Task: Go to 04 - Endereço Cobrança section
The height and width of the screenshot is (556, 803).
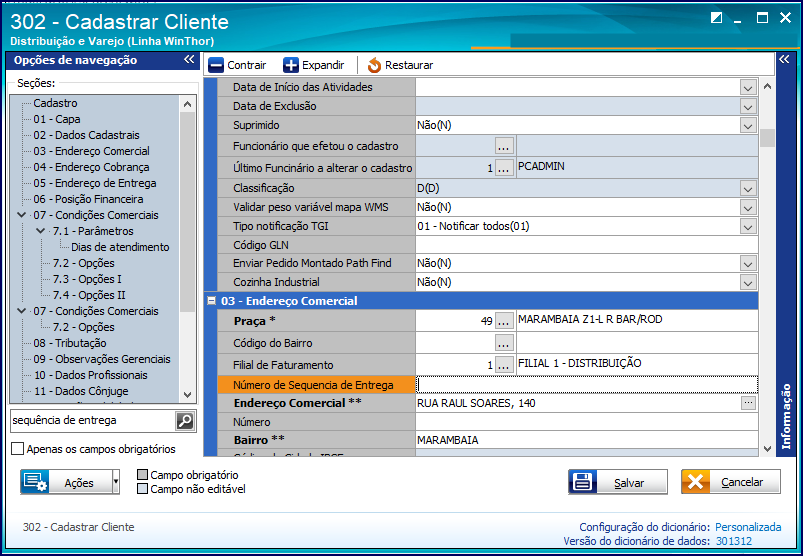Action: (x=92, y=167)
